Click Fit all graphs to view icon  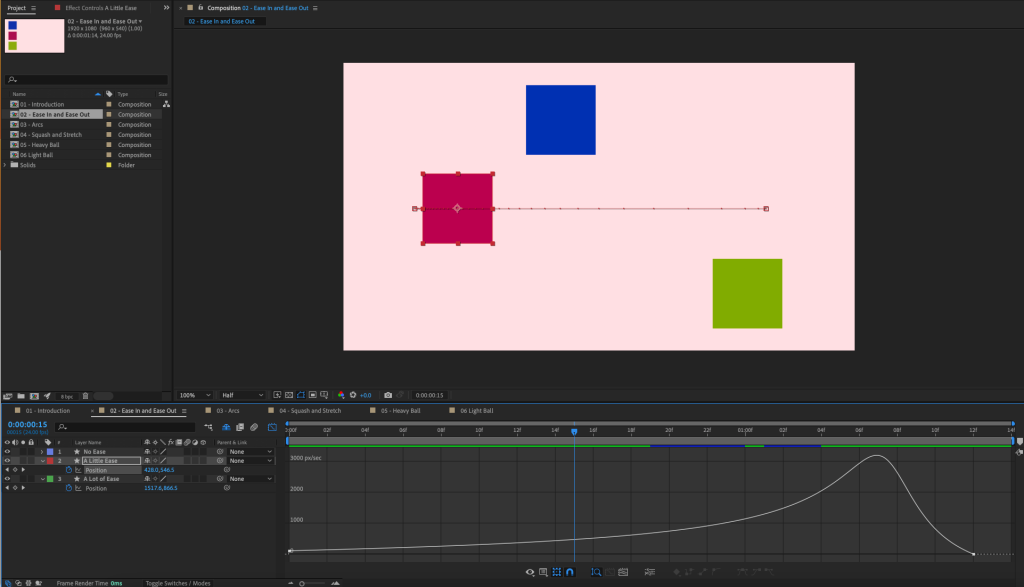(623, 572)
